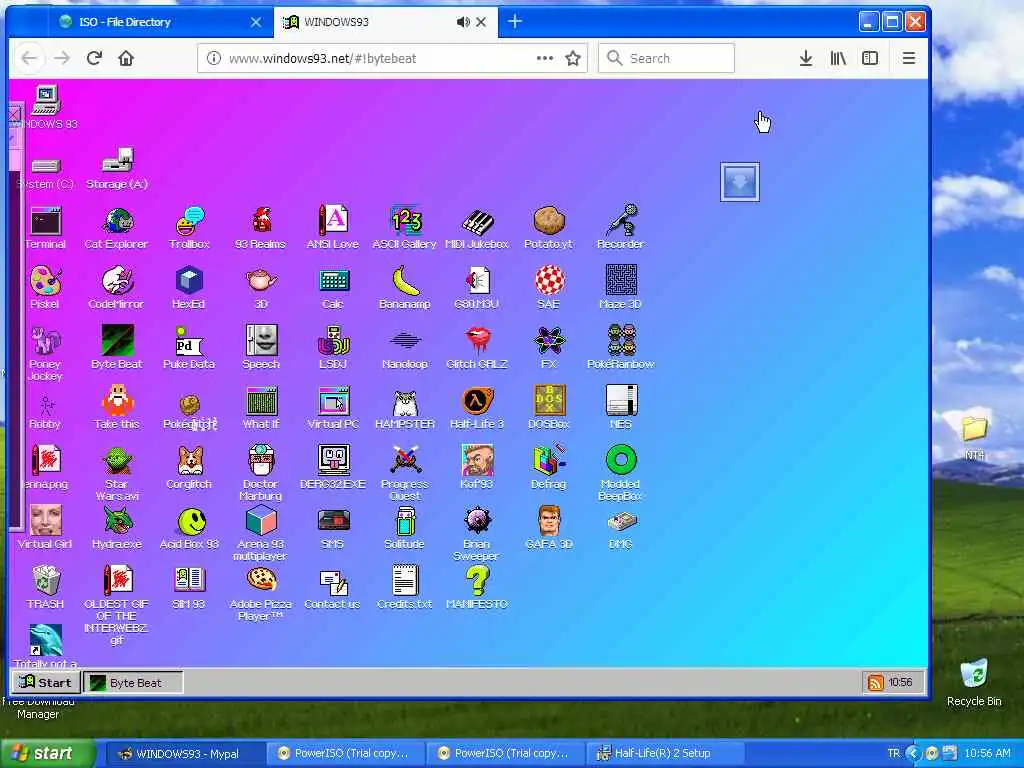1024x768 pixels.
Task: Focus the browser Search box
Action: (x=666, y=58)
